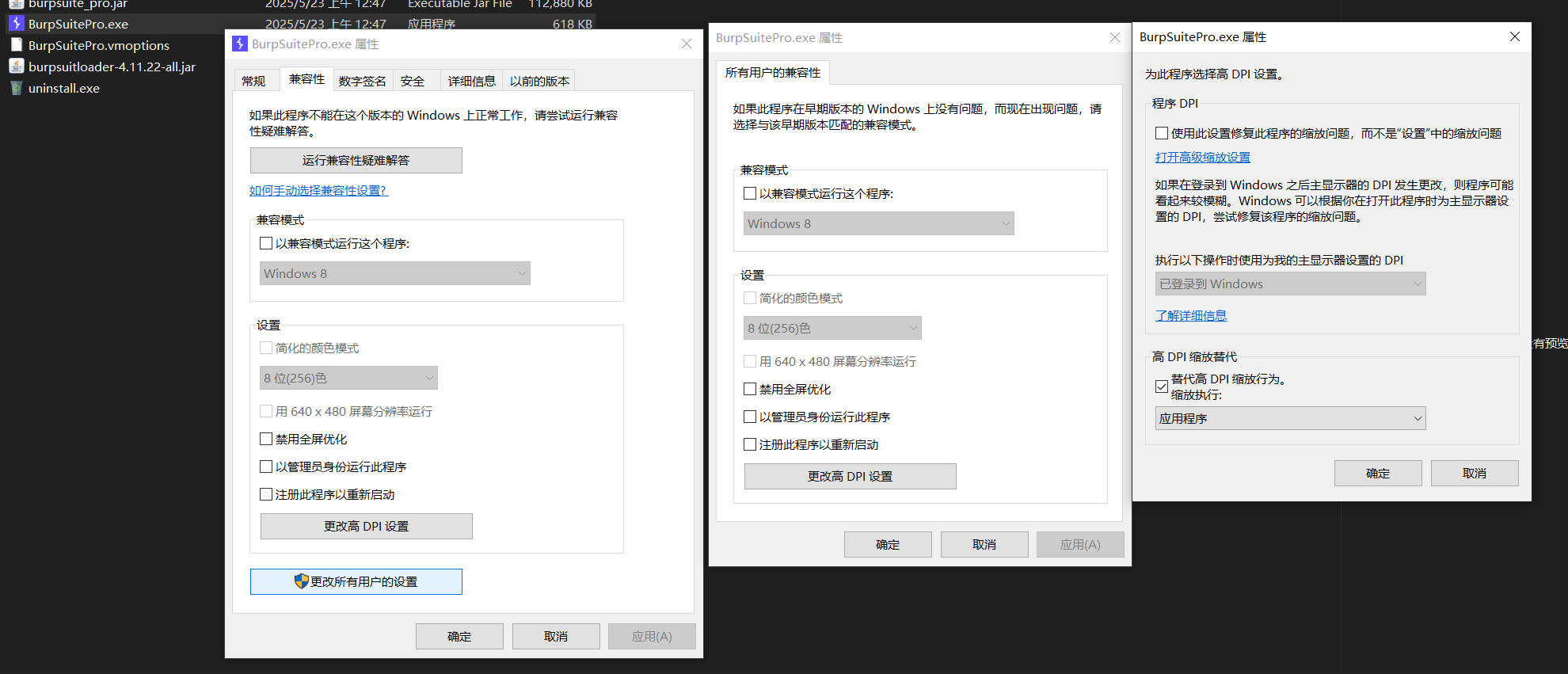The width and height of the screenshot is (1568, 674).
Task: Select burpsuitloader-4.11.22-all.jar file name
Action: click(112, 67)
